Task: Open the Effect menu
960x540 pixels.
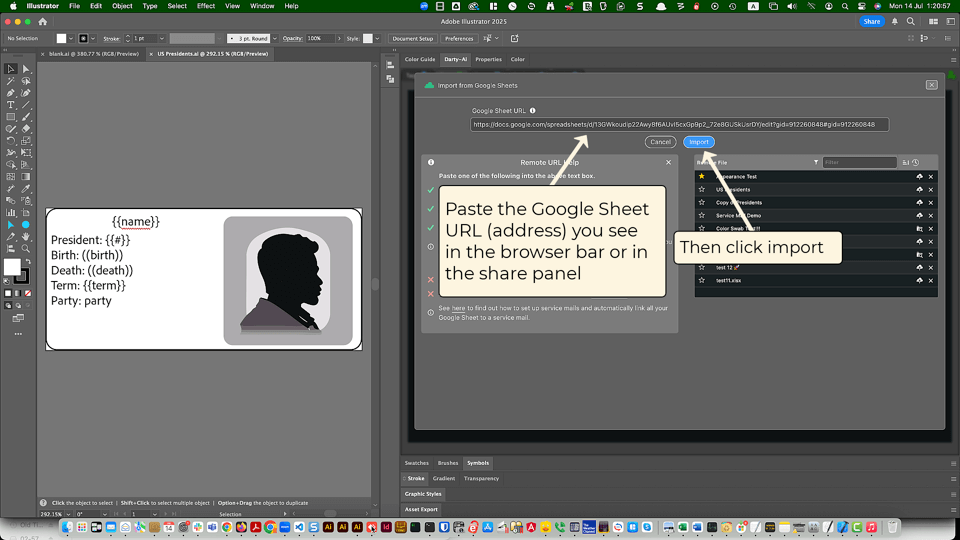Action: point(206,6)
